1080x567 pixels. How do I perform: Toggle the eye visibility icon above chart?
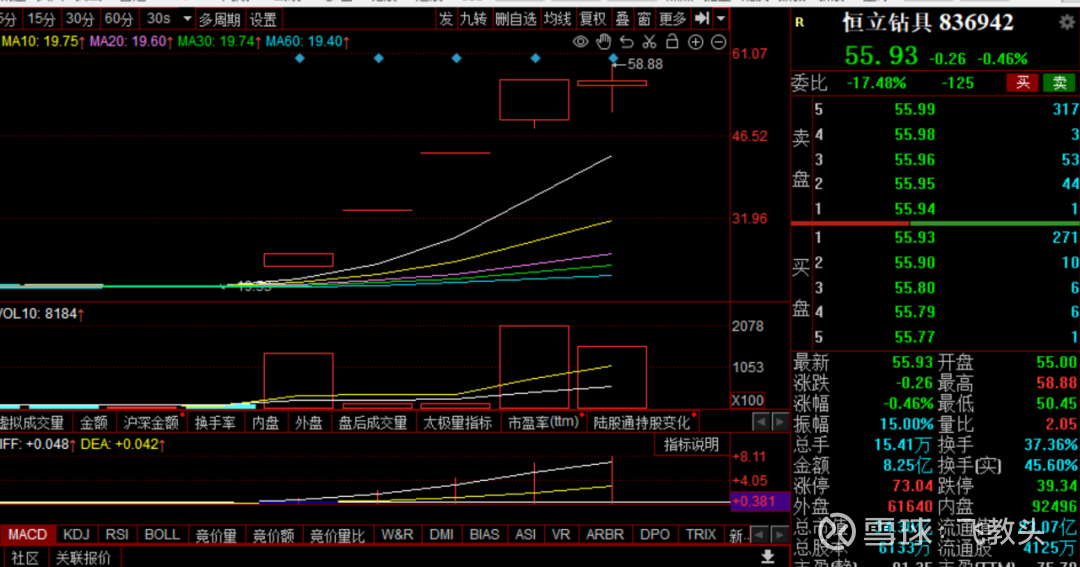click(581, 42)
